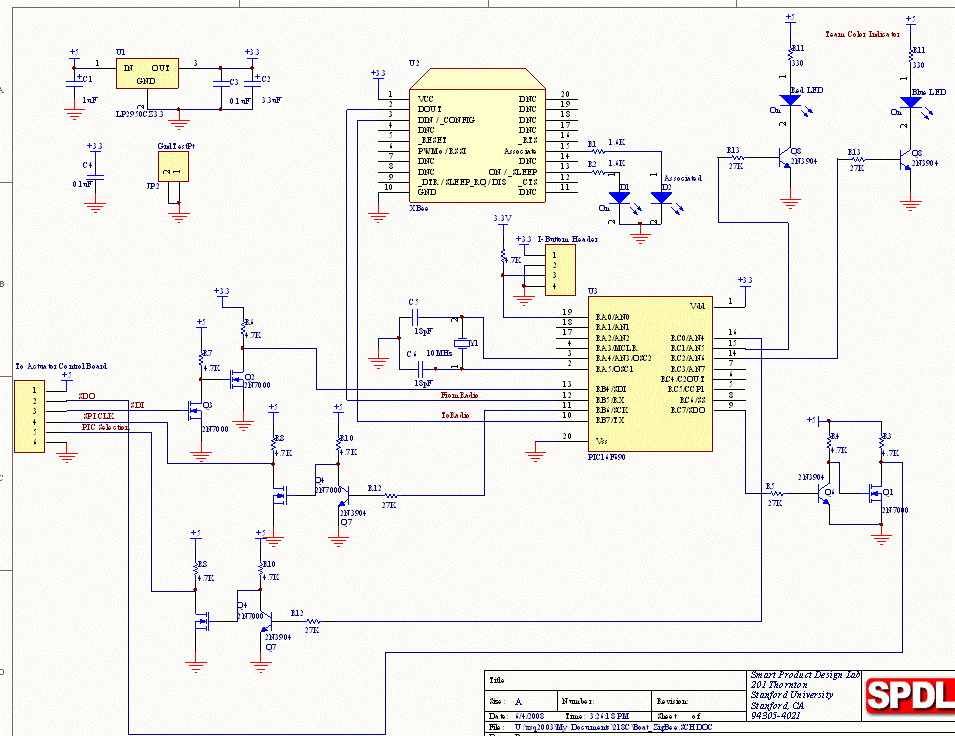Select the Team Color Indicator text
Screen dimensions: 955x736
click(x=862, y=33)
